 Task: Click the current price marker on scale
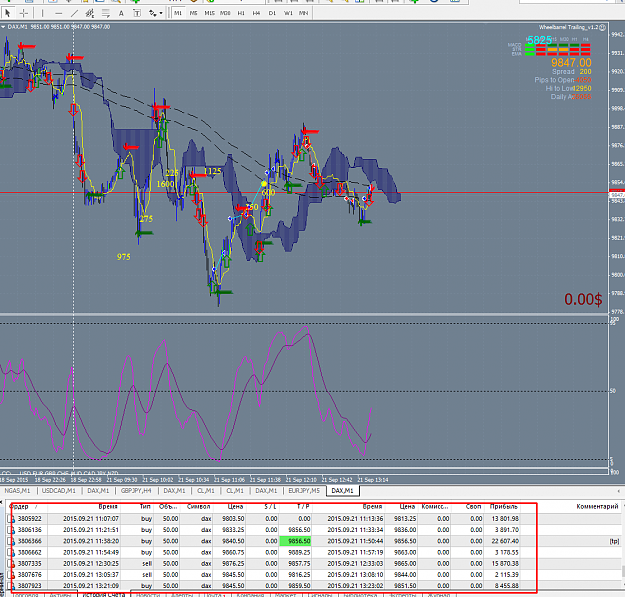coord(617,195)
